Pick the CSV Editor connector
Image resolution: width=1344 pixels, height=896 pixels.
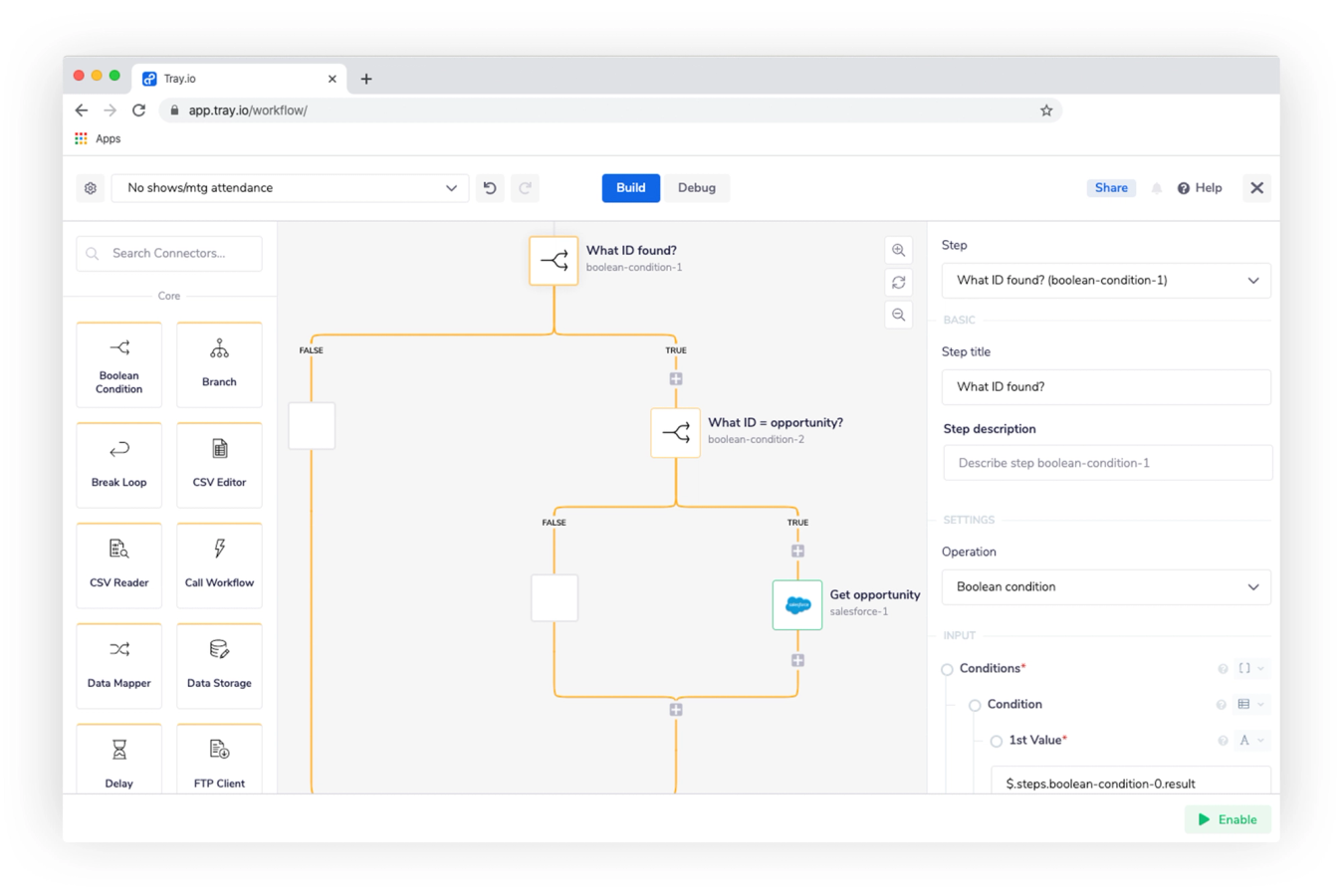(219, 465)
